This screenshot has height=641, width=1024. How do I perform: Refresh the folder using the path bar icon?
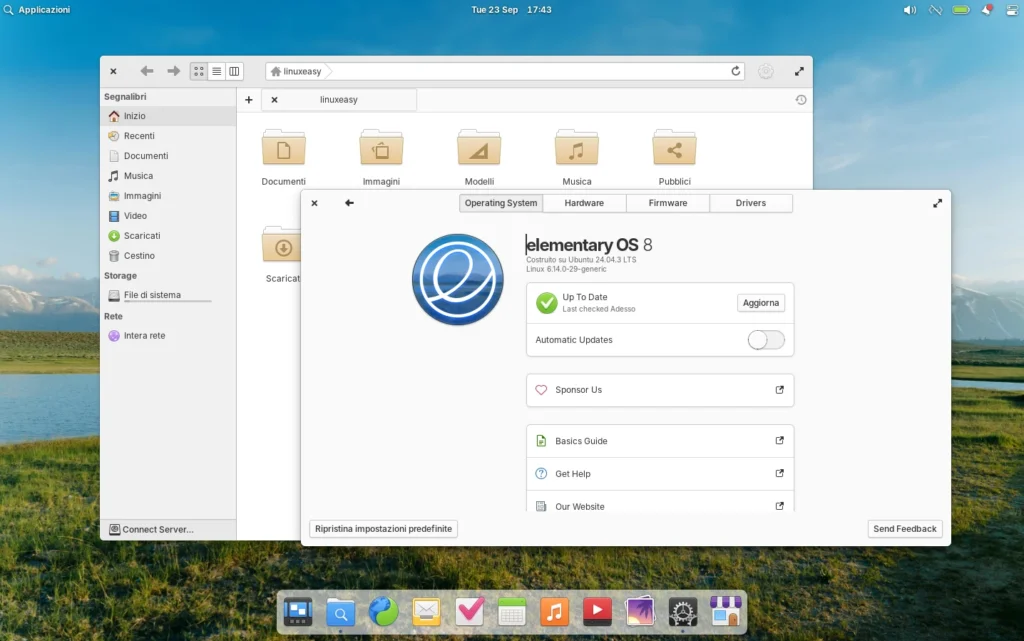click(735, 71)
